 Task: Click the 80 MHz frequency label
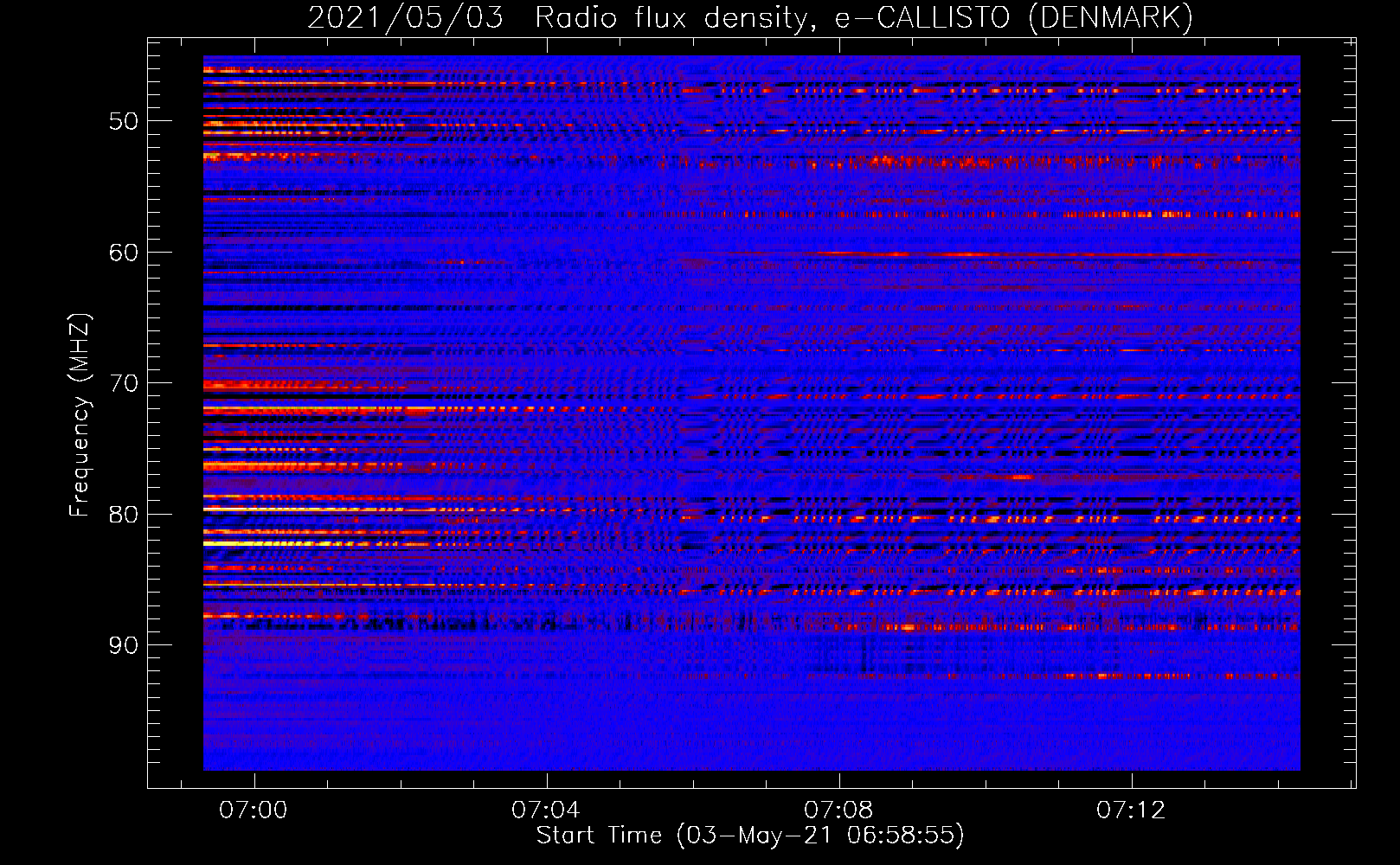[124, 515]
